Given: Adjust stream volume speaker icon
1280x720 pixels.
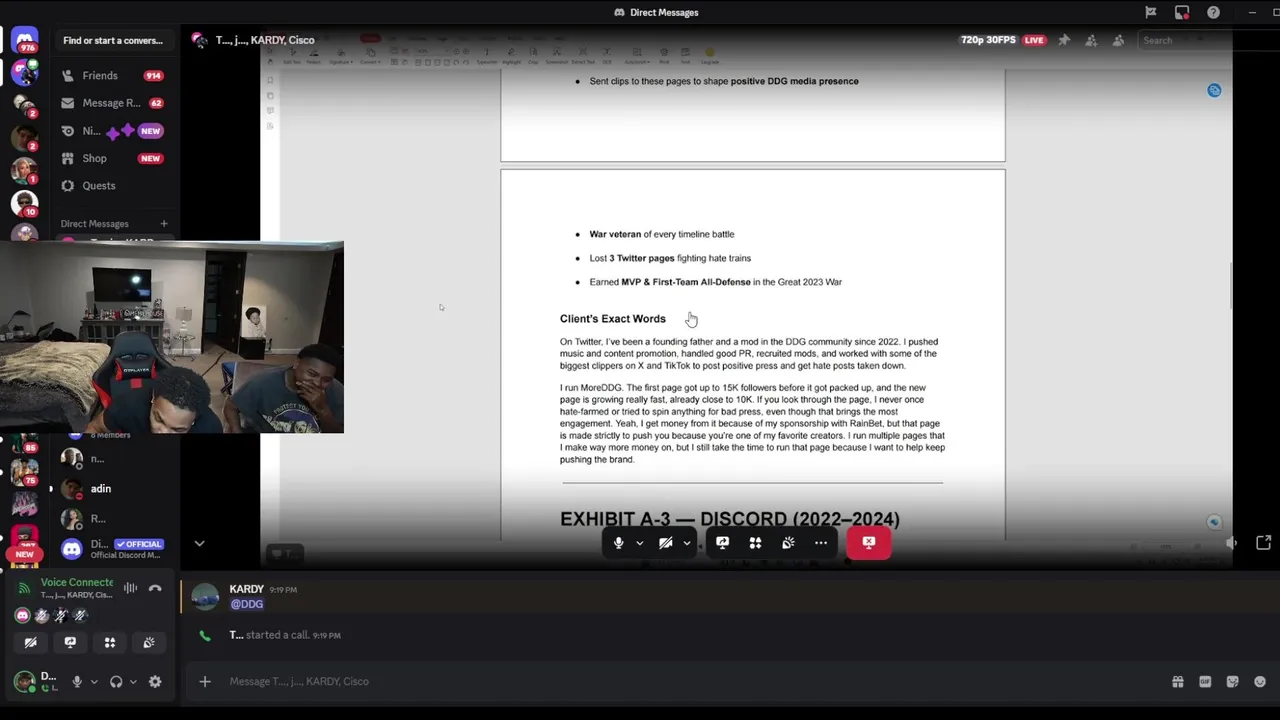Looking at the screenshot, I should [x=1232, y=543].
